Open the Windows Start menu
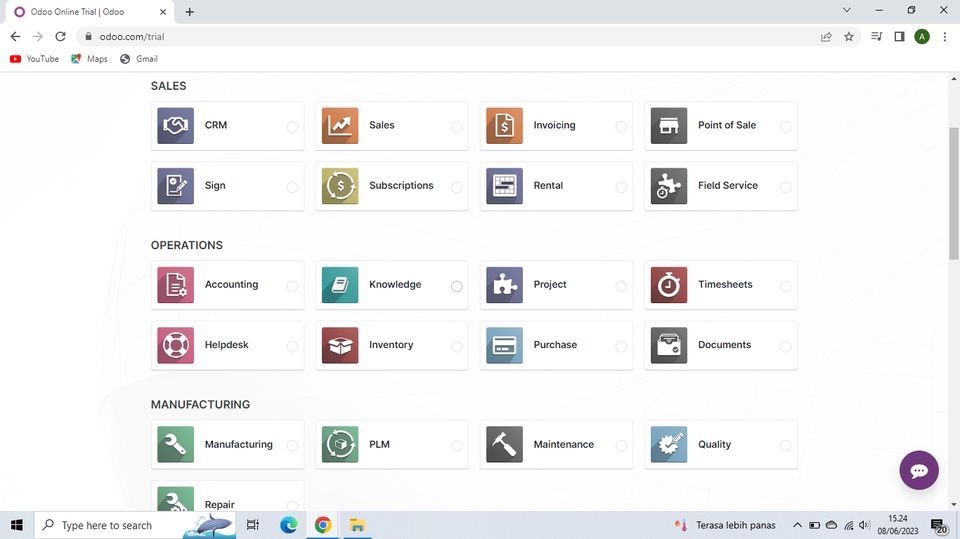The width and height of the screenshot is (960, 539). [x=17, y=525]
